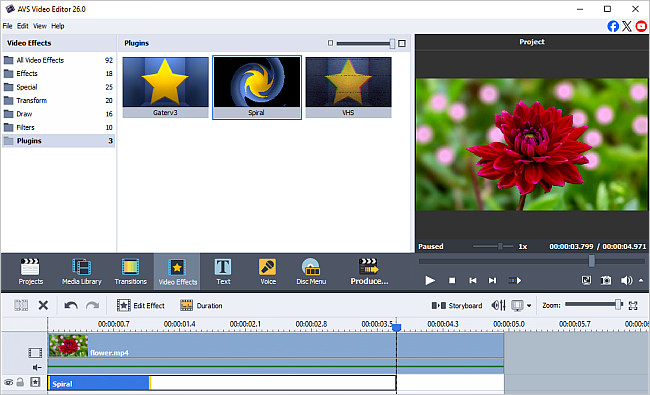Open All Video Effects folder

58,60
